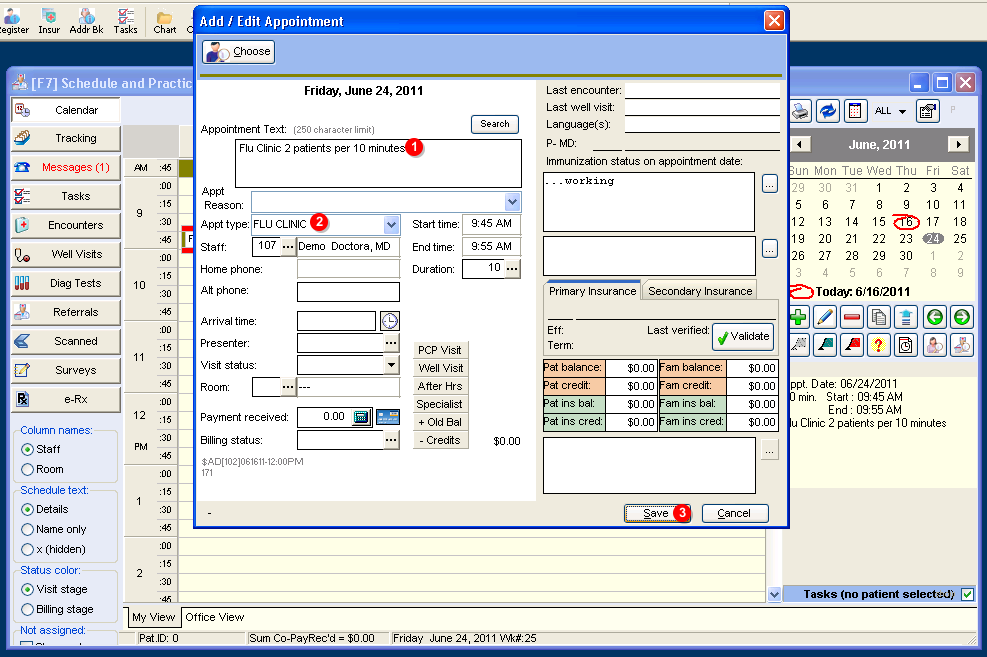This screenshot has height=657, width=987.
Task: Click the red flag icon
Action: coord(852,345)
